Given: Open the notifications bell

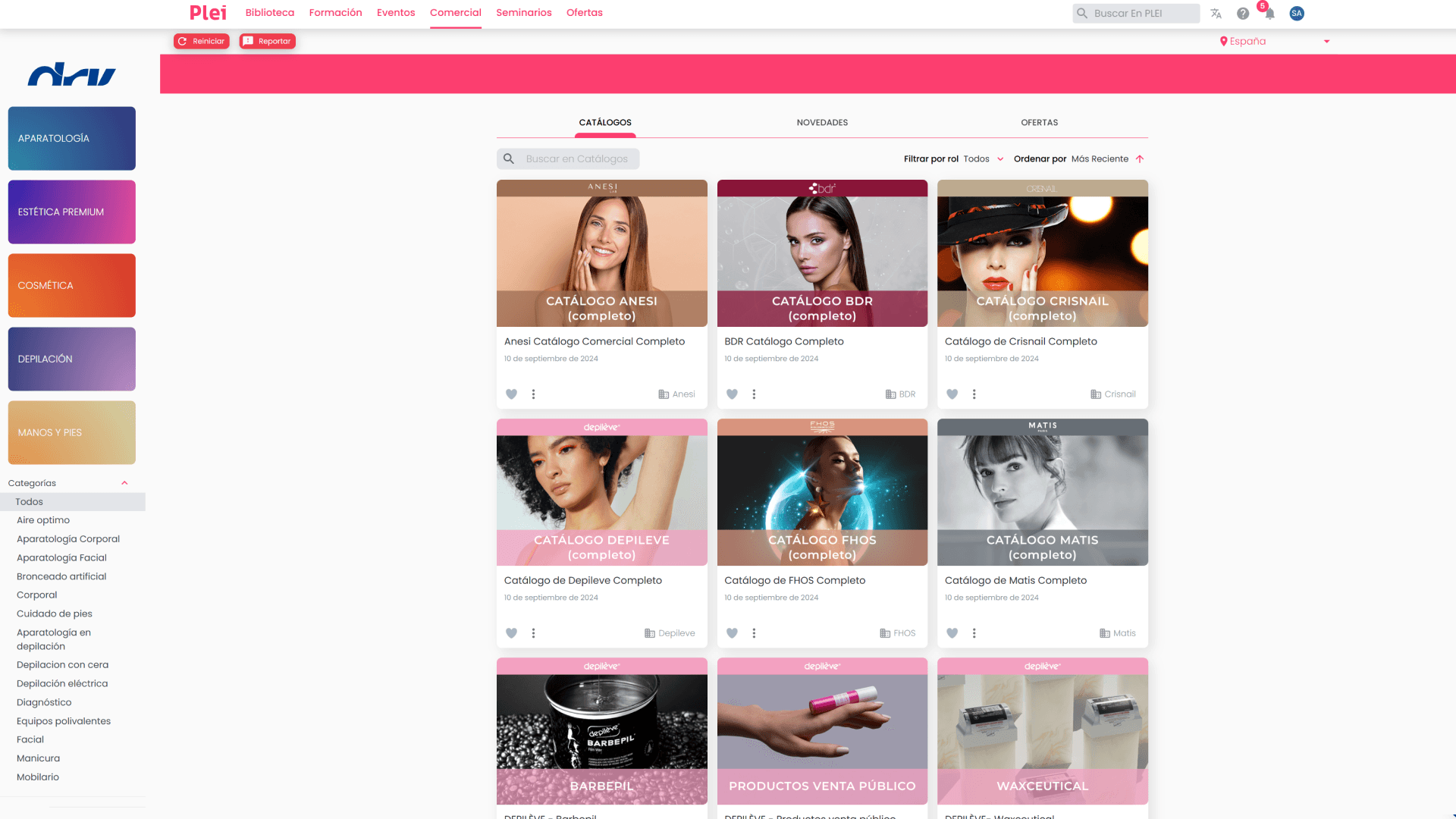Looking at the screenshot, I should [1269, 14].
